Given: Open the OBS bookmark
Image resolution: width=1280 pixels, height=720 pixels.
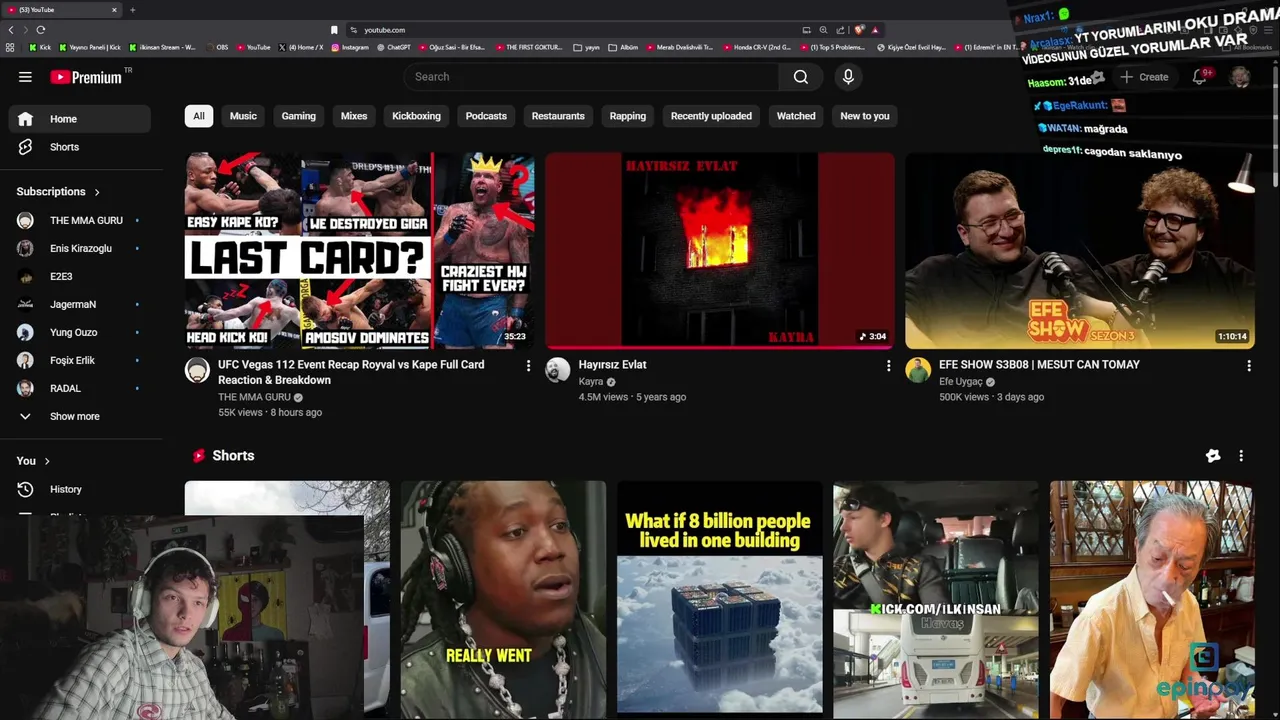Looking at the screenshot, I should pos(216,47).
